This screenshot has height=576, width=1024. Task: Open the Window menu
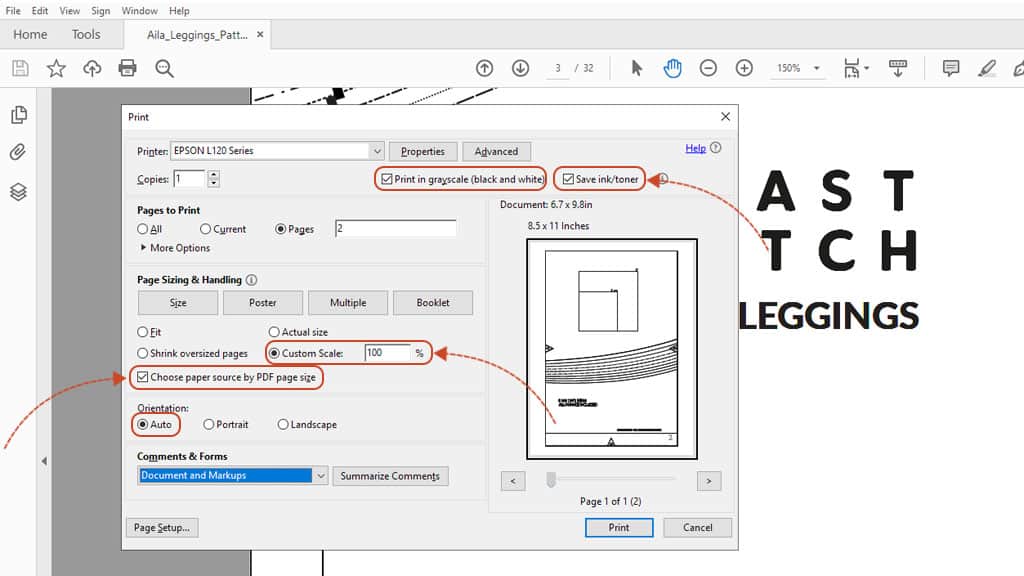coord(139,11)
